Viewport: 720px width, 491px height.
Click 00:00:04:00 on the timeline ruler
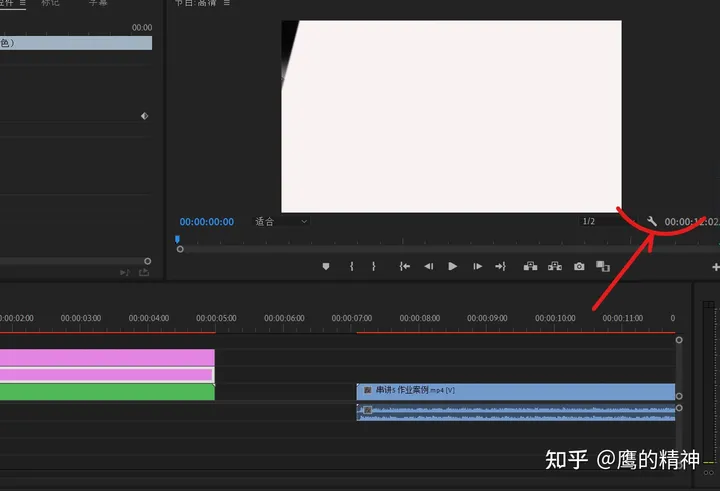point(149,318)
